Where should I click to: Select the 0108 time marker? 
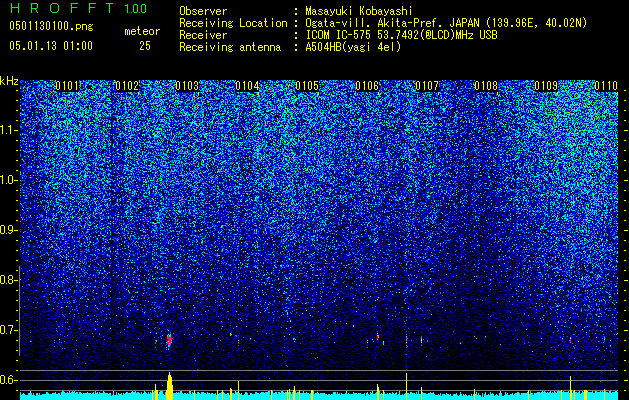coord(486,86)
